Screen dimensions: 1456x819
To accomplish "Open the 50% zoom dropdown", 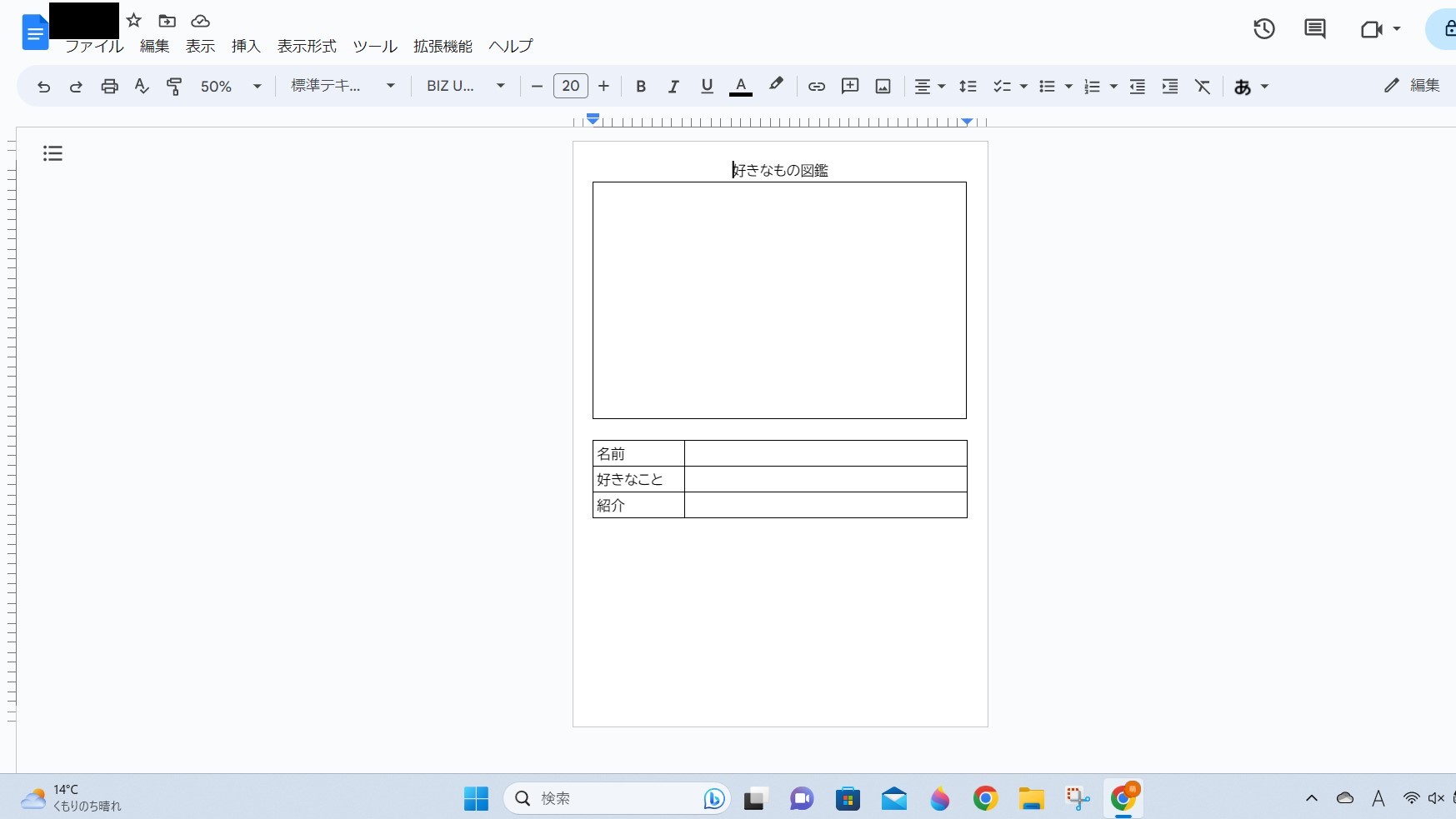I will pos(231,87).
